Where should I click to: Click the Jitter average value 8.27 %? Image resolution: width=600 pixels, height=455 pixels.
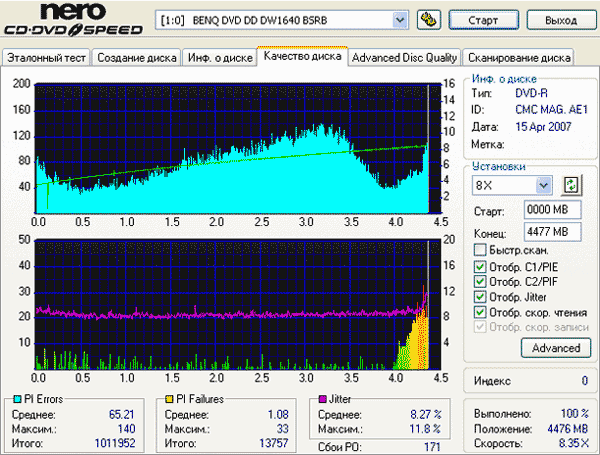tap(426, 414)
